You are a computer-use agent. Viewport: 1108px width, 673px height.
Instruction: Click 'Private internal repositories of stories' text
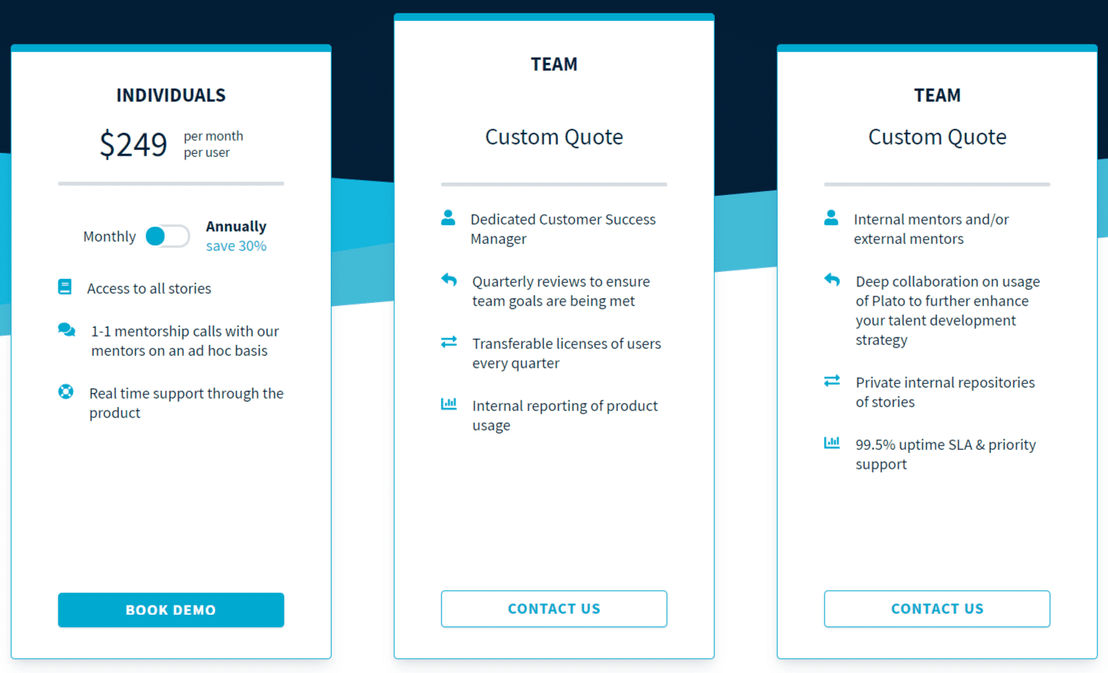click(945, 392)
